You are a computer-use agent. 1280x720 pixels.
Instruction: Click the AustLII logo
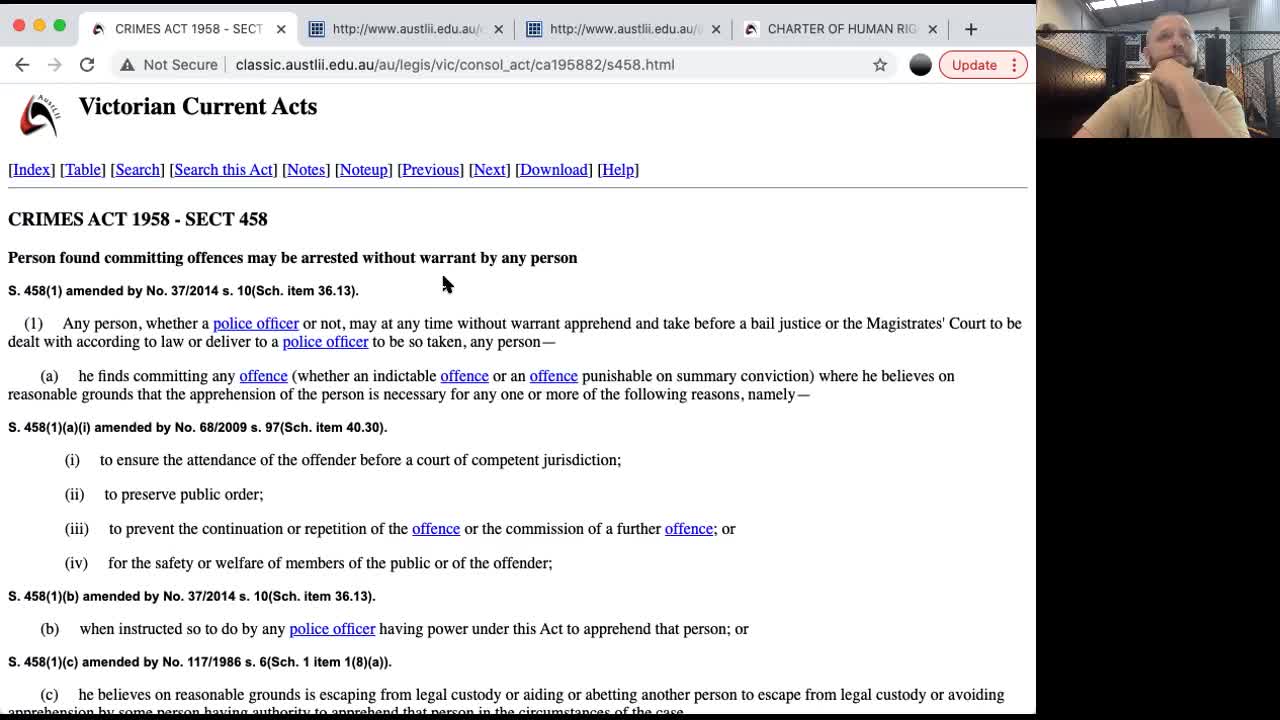39,115
